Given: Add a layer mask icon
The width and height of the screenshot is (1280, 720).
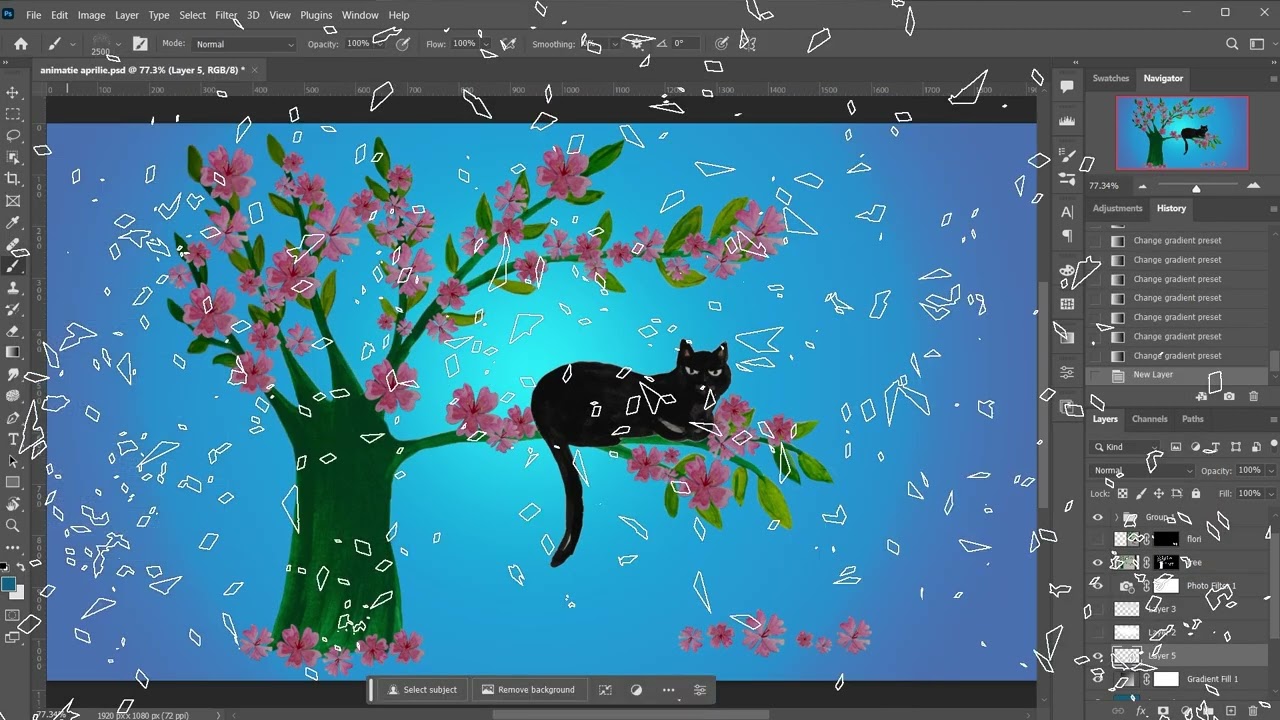Looking at the screenshot, I should pyautogui.click(x=1163, y=711).
